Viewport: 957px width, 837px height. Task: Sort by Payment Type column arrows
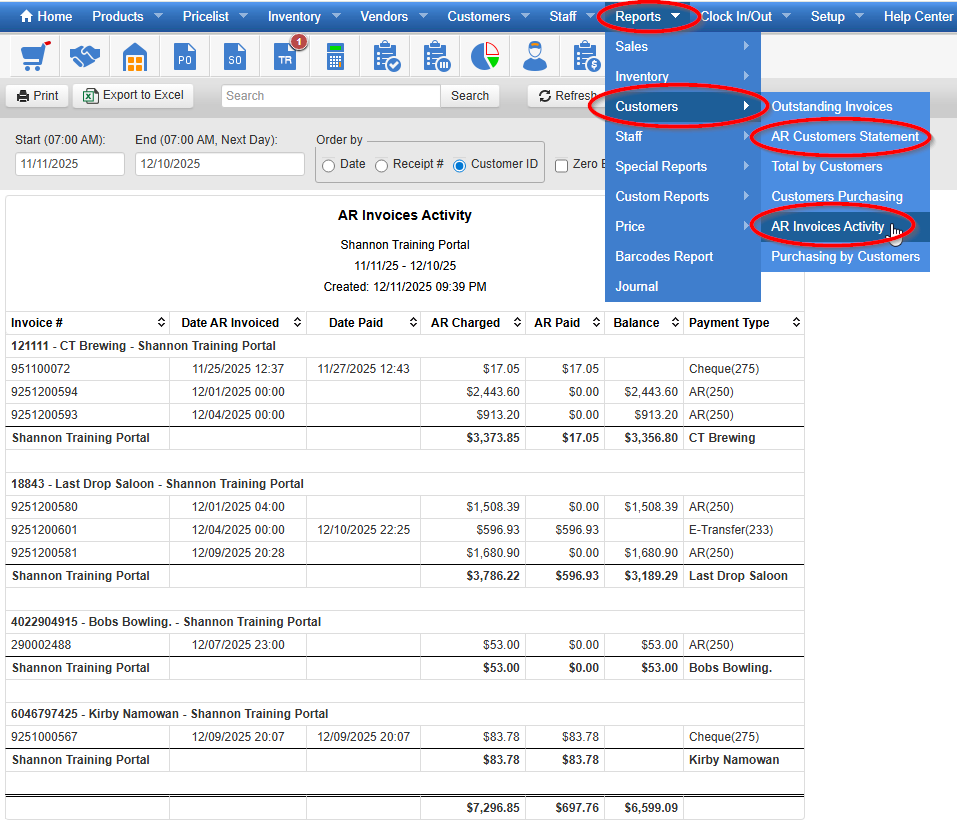click(x=796, y=322)
